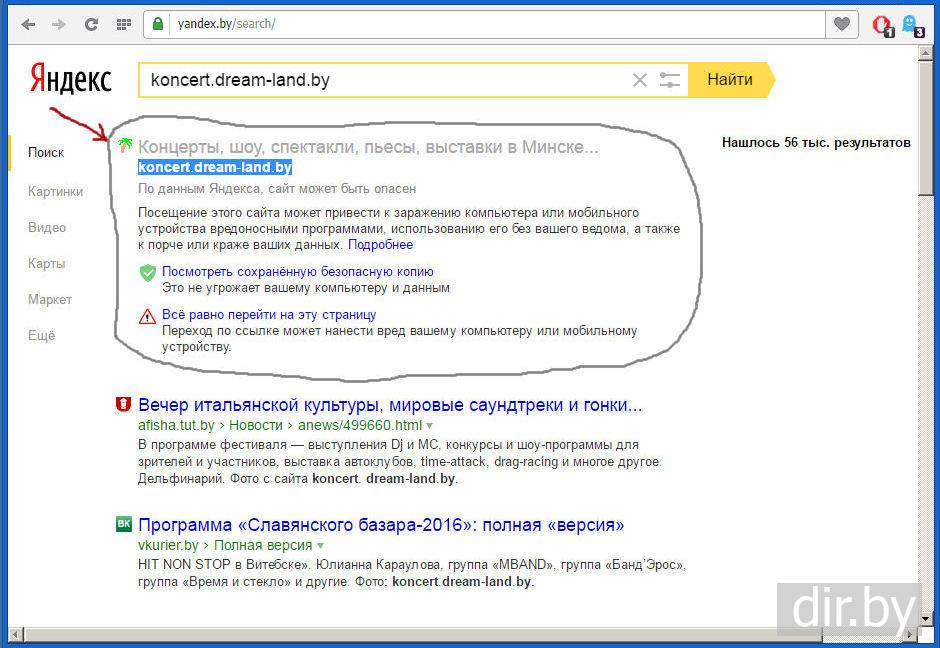
Task: Reload the page with refresh icon
Action: point(91,24)
